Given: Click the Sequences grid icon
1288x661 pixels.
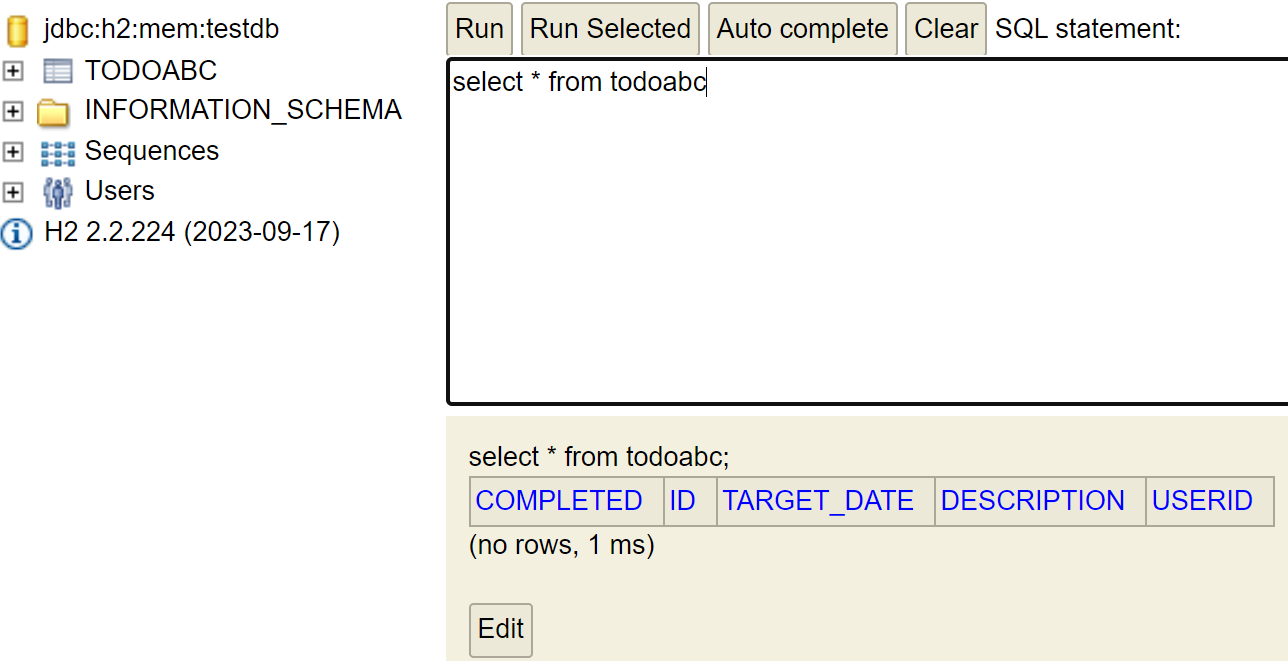Looking at the screenshot, I should (x=58, y=153).
